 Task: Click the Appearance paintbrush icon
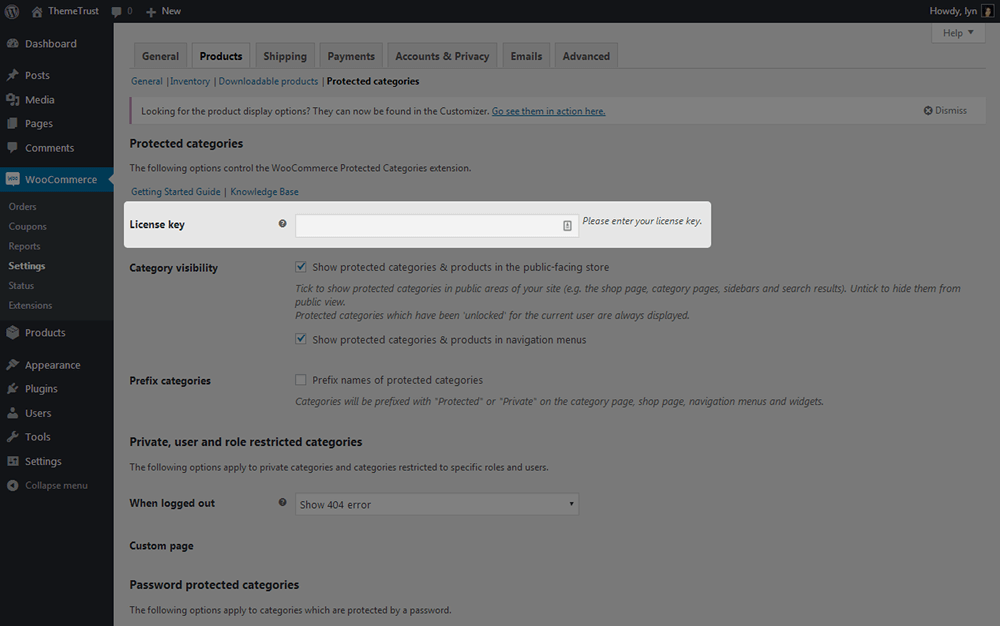[x=13, y=365]
